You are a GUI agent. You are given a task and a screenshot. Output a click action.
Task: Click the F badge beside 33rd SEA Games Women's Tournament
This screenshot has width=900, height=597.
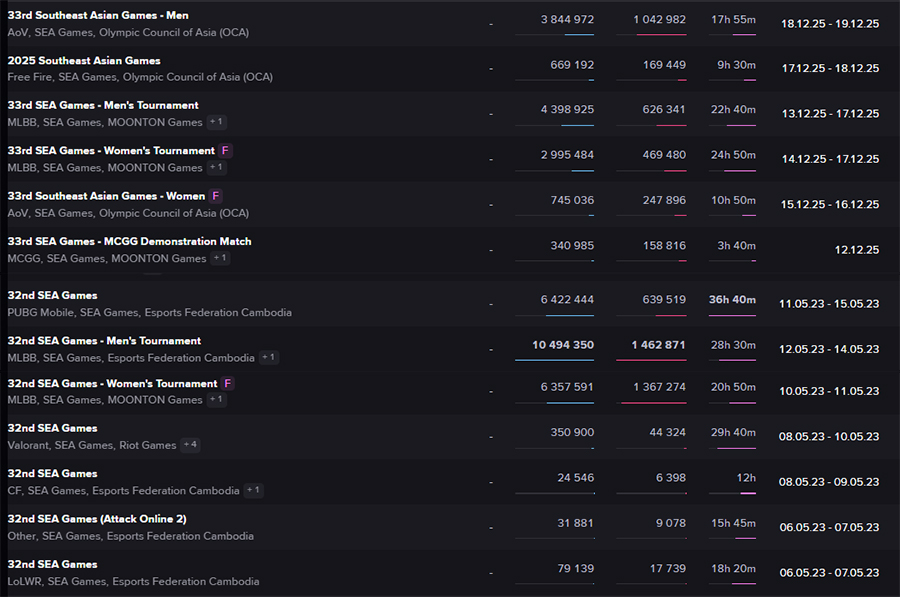click(227, 151)
